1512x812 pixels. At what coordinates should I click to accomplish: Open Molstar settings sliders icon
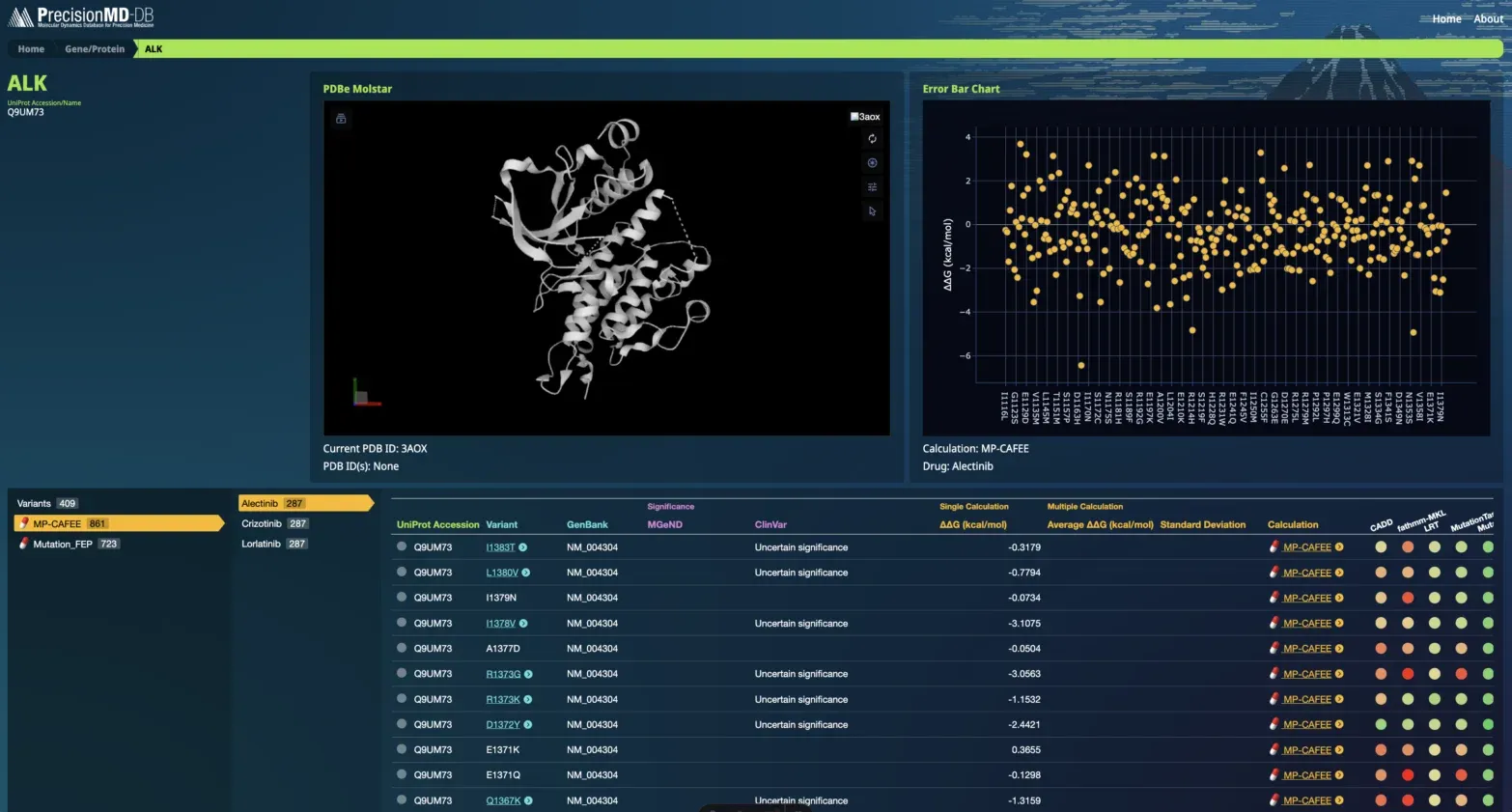[x=872, y=187]
